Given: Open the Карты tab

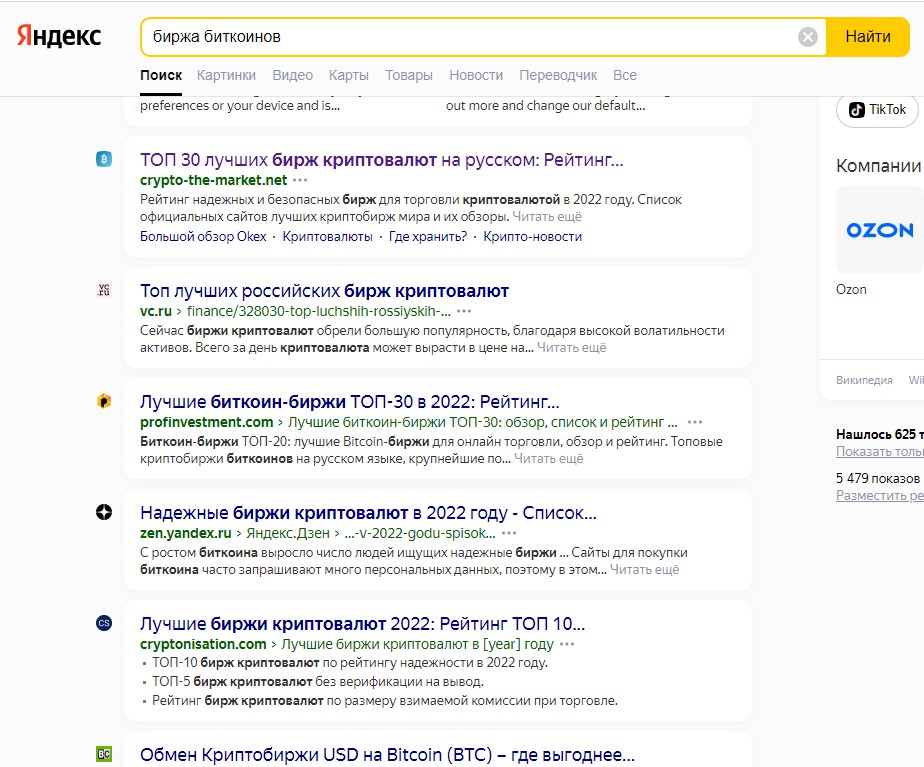Looking at the screenshot, I should coord(349,75).
